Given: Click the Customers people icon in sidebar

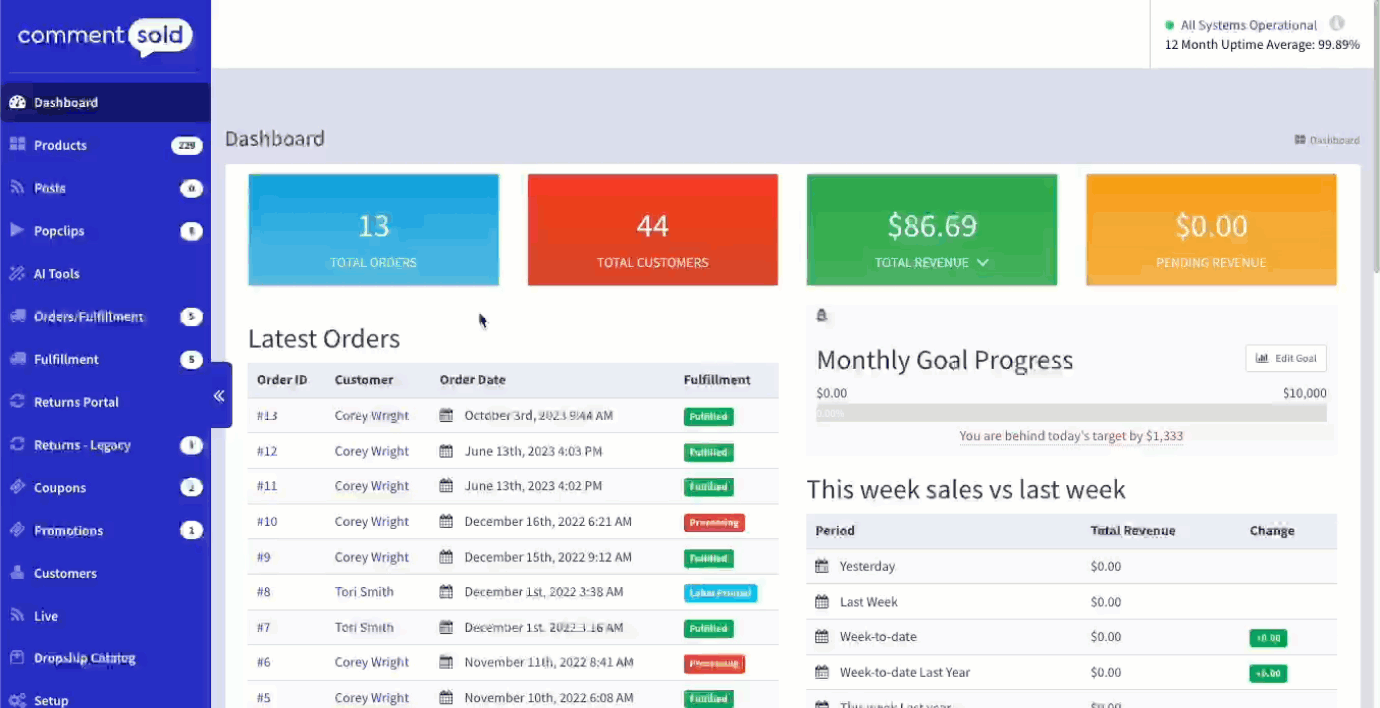Looking at the screenshot, I should (17, 573).
